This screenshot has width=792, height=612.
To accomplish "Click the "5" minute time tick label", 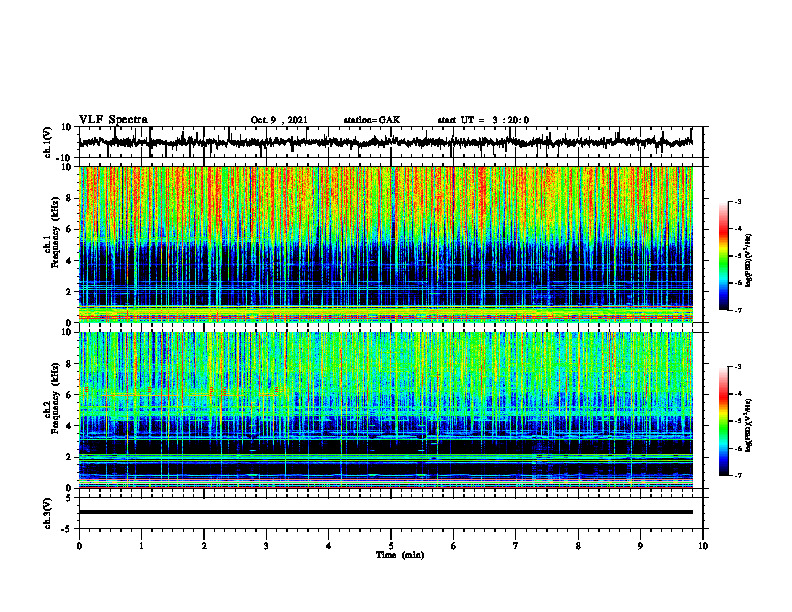I will pyautogui.click(x=391, y=546).
